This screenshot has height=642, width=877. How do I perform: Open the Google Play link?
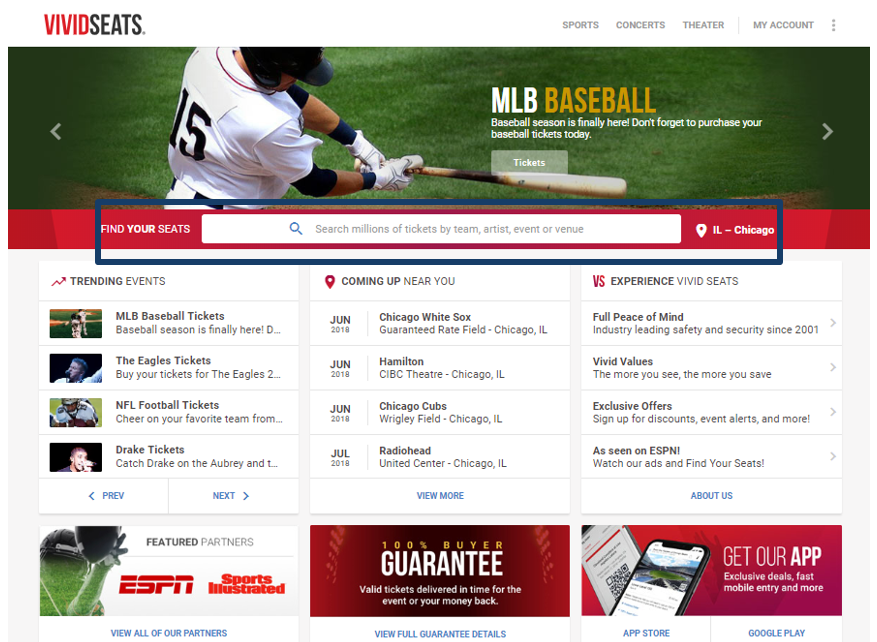(x=776, y=633)
